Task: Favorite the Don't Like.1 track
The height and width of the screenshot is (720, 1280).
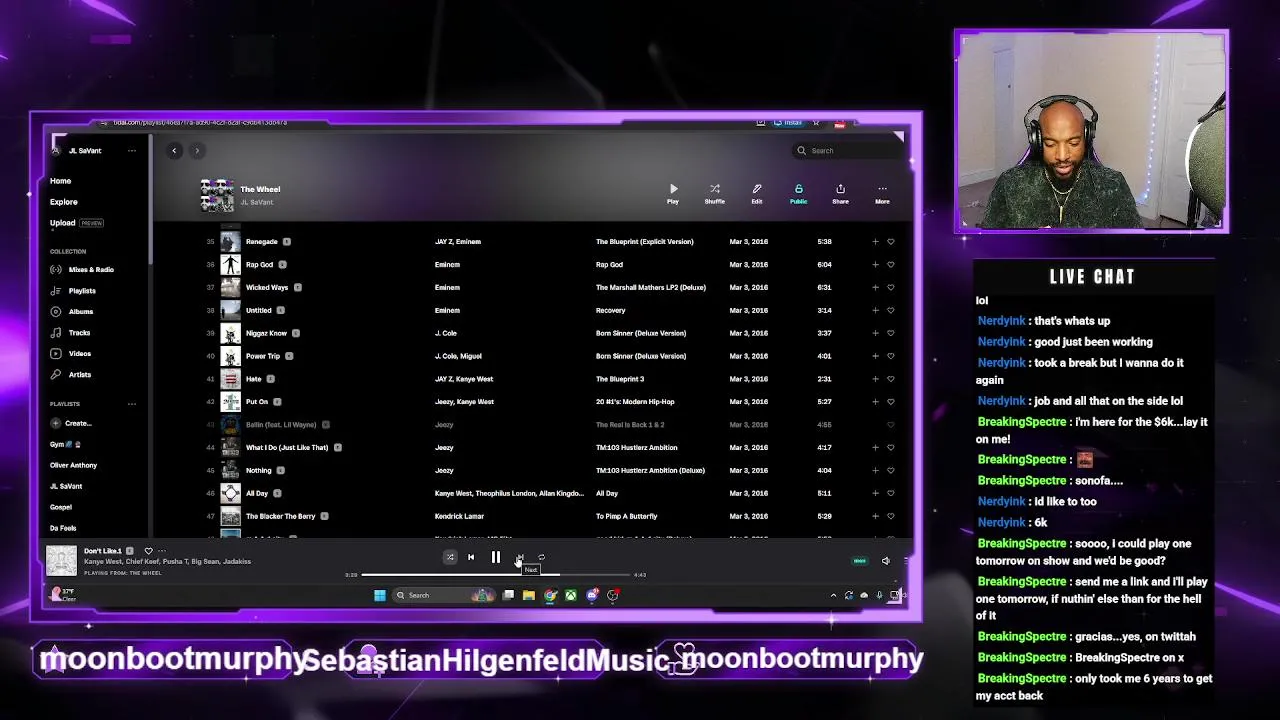Action: coord(148,551)
